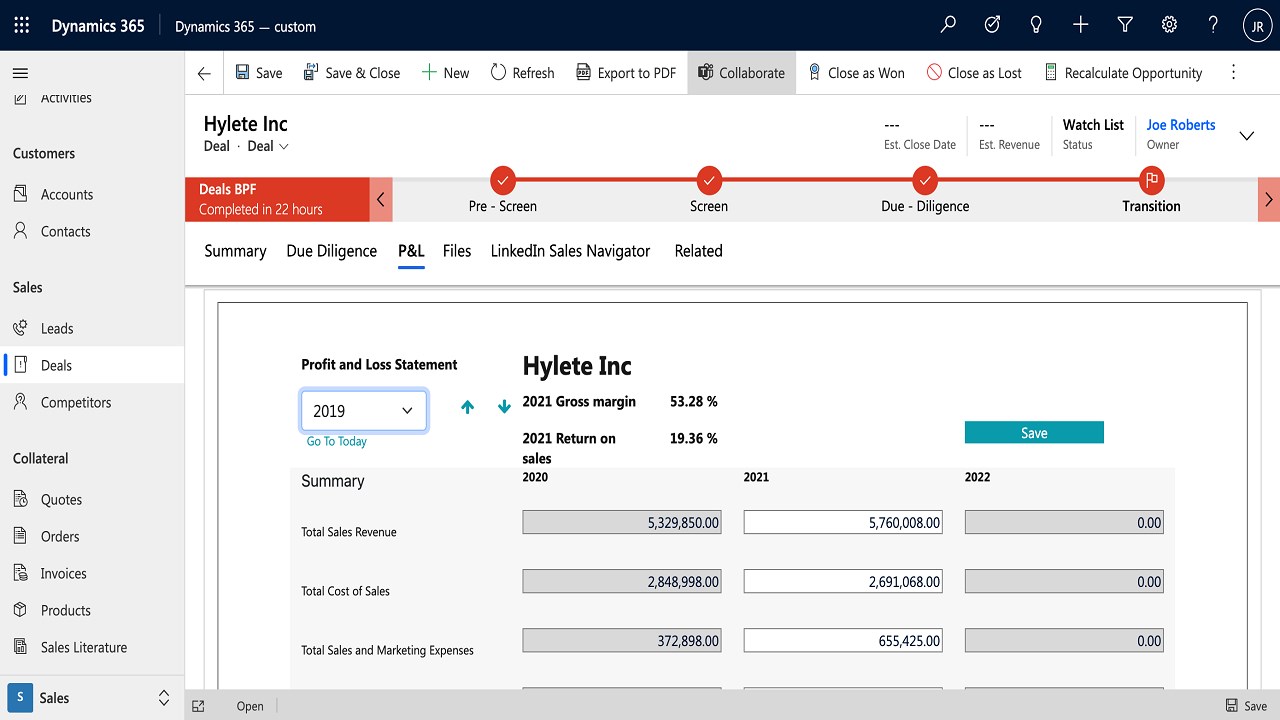Image resolution: width=1280 pixels, height=720 pixels.
Task: Open Competitors in sidebar
Action: click(x=92, y=402)
